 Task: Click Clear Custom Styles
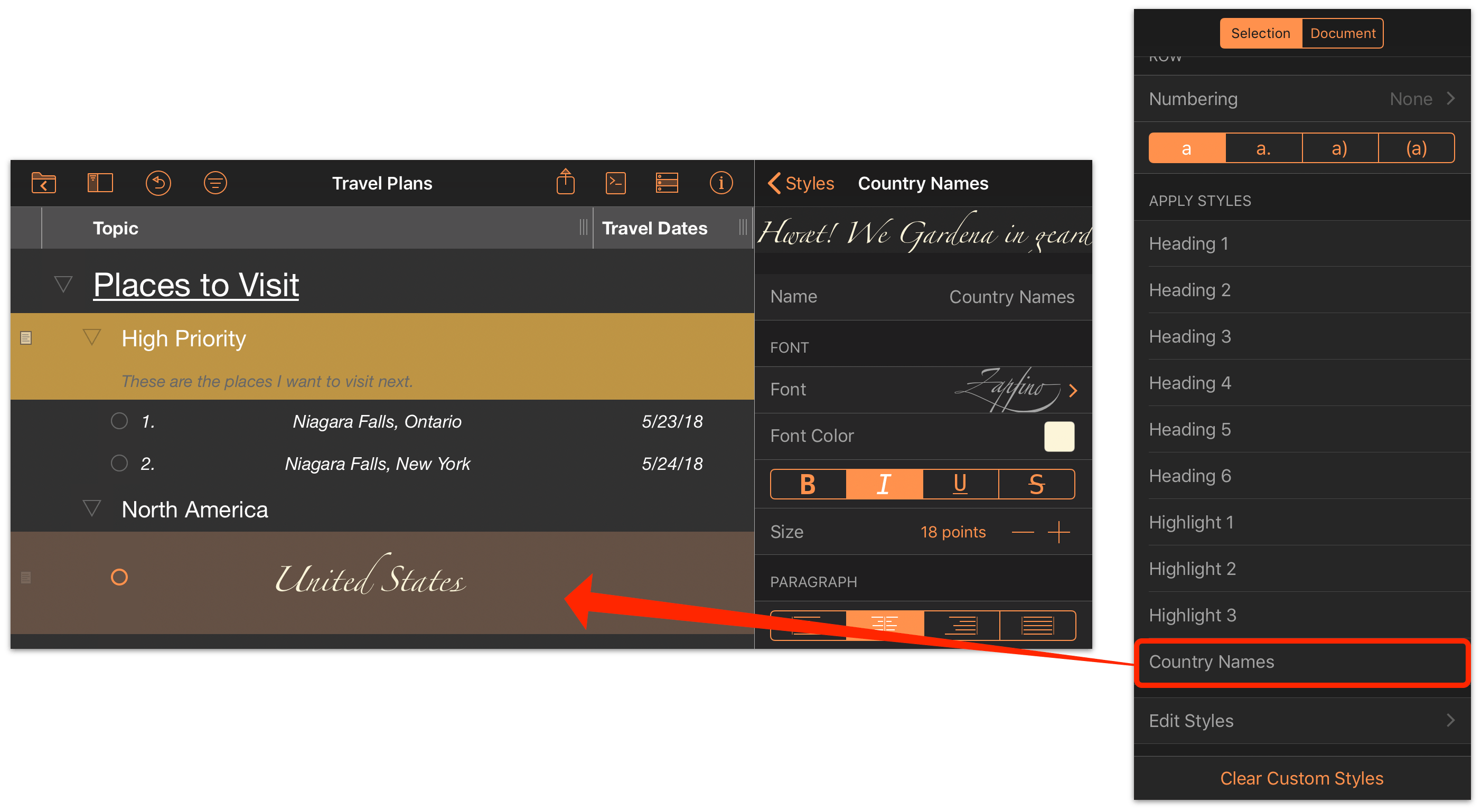tap(1301, 778)
